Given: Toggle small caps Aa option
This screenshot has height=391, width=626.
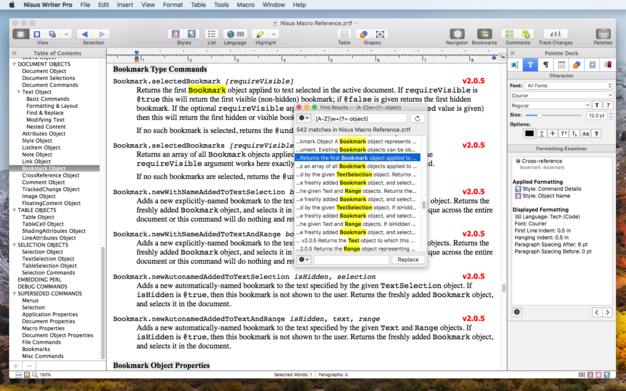Looking at the screenshot, I should pyautogui.click(x=585, y=133).
